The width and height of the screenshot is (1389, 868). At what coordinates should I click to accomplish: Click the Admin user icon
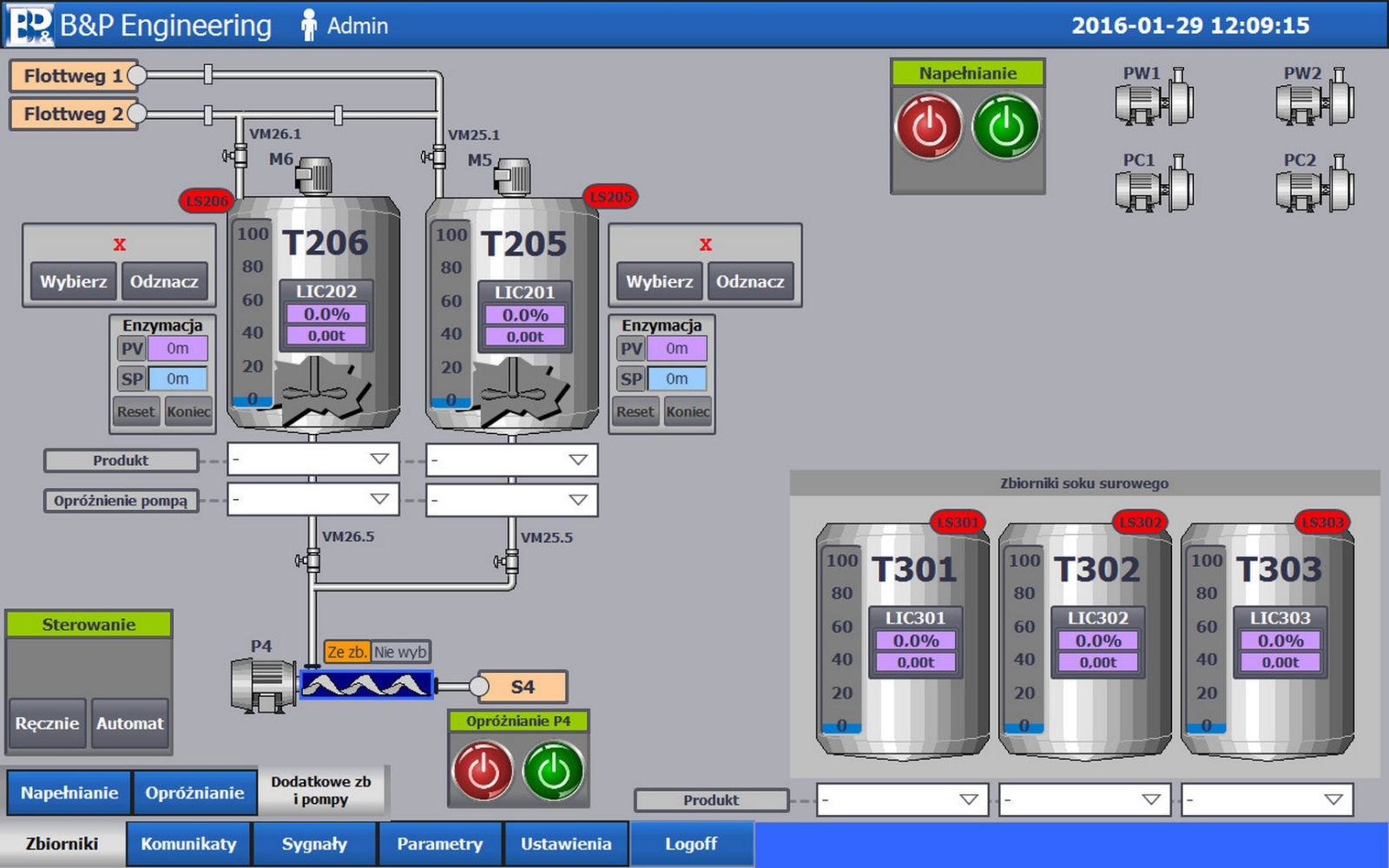[308, 25]
